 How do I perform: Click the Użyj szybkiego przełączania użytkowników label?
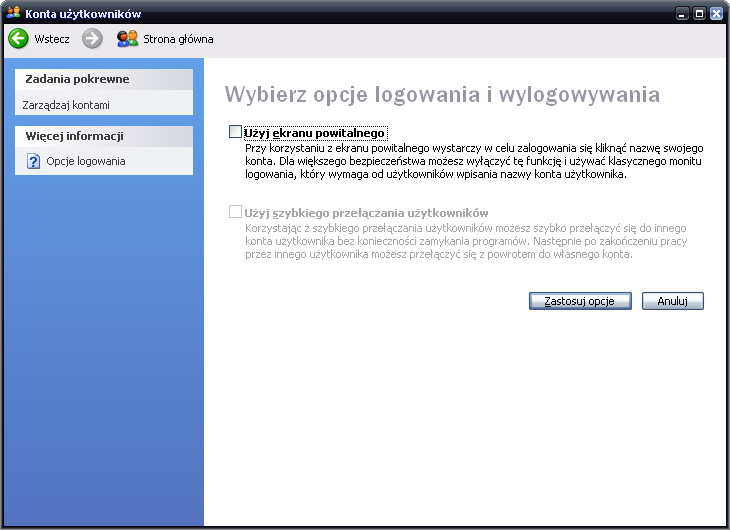366,213
